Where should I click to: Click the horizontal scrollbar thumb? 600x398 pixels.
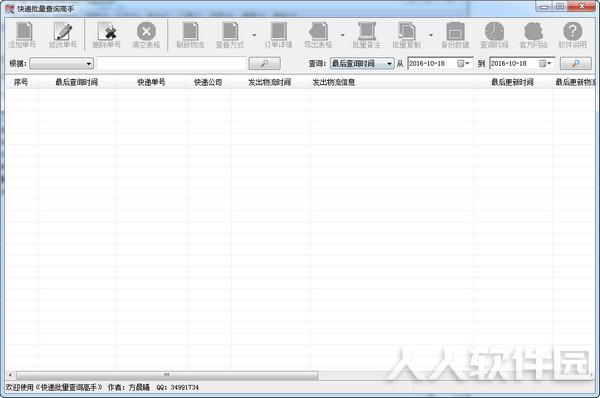coord(167,375)
